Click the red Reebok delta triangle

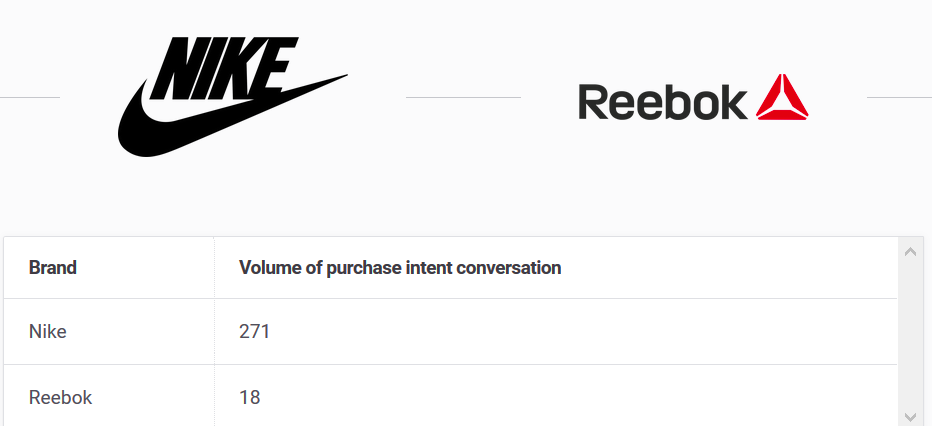coord(782,97)
